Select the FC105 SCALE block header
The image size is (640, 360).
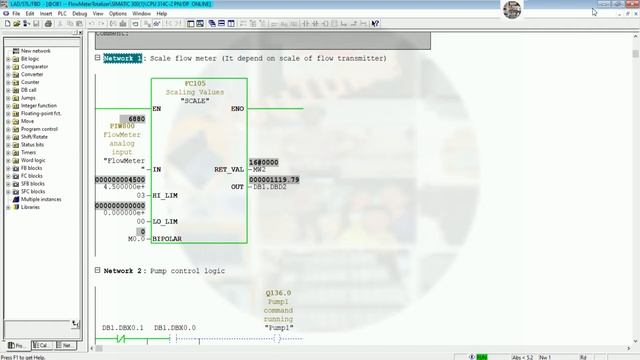(x=195, y=92)
